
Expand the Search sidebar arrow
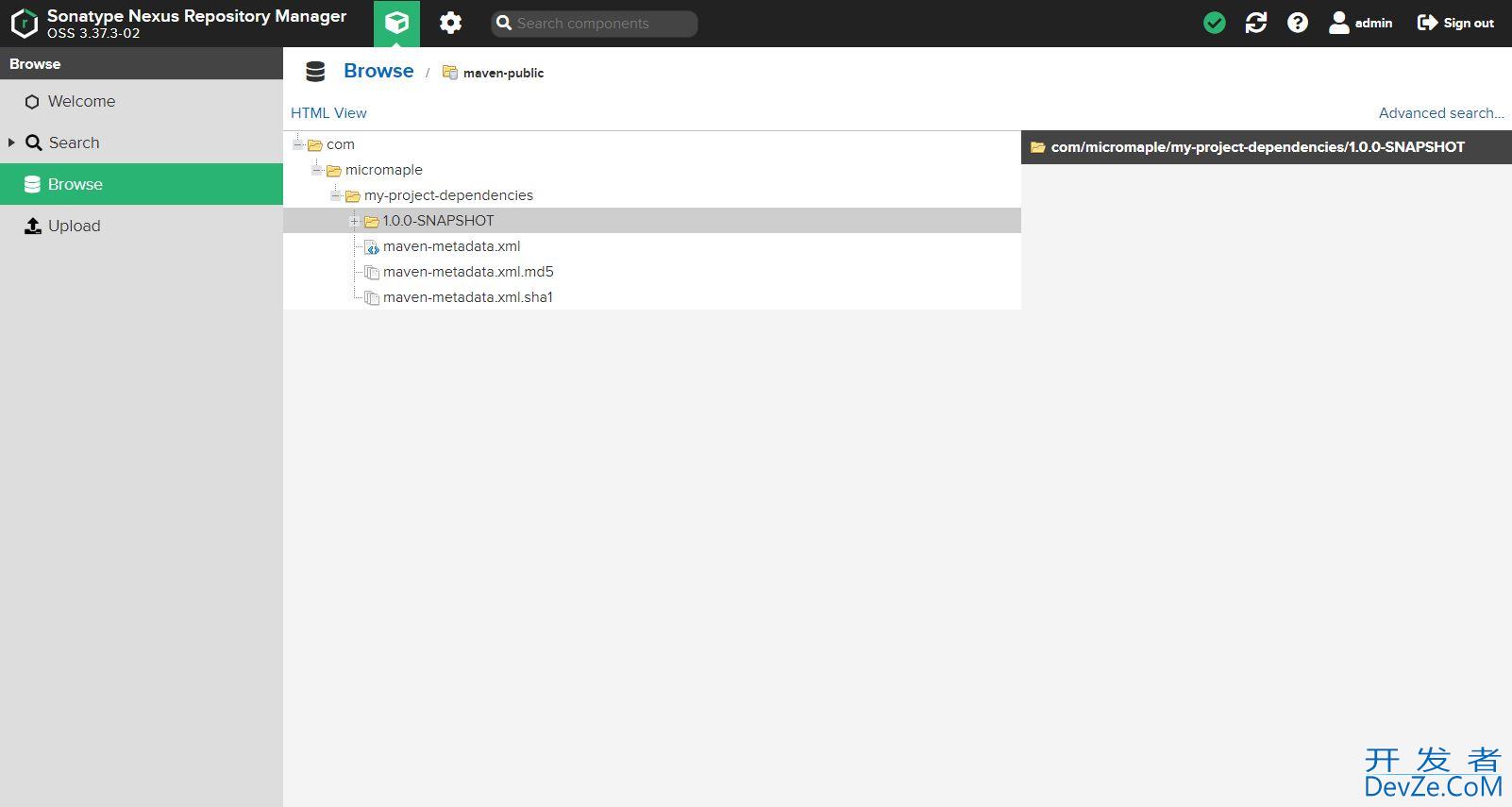[11, 143]
